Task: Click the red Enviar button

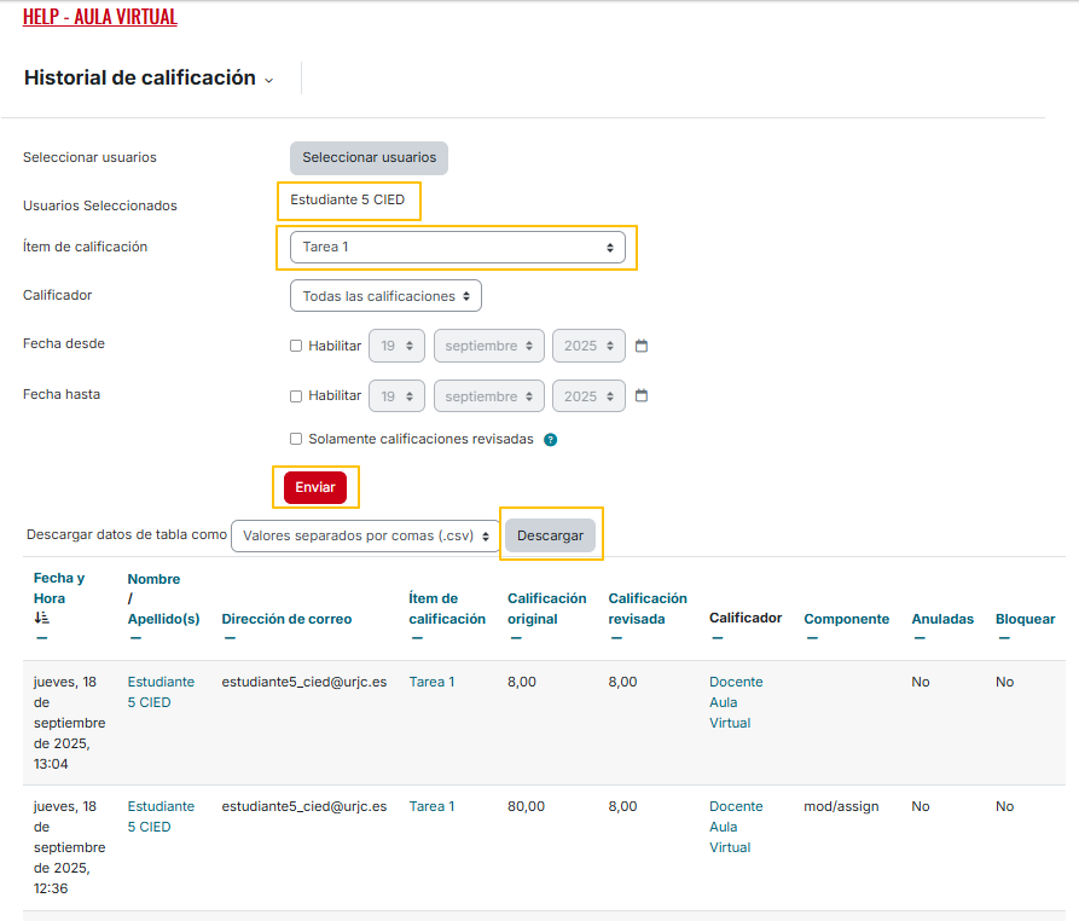Action: pyautogui.click(x=315, y=488)
